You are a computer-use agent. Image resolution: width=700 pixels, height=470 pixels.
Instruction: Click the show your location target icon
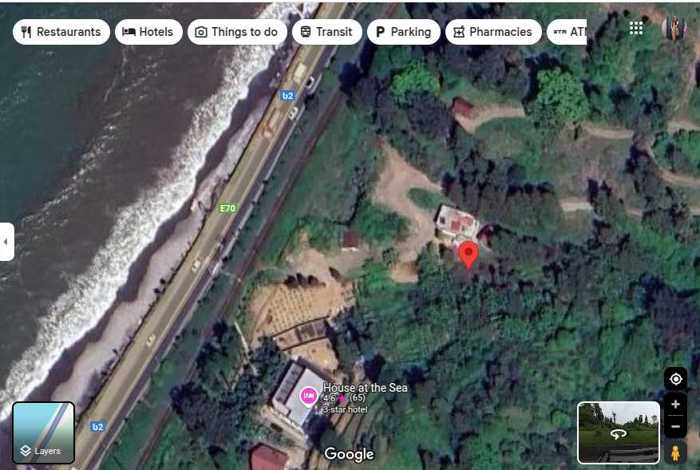pos(675,379)
